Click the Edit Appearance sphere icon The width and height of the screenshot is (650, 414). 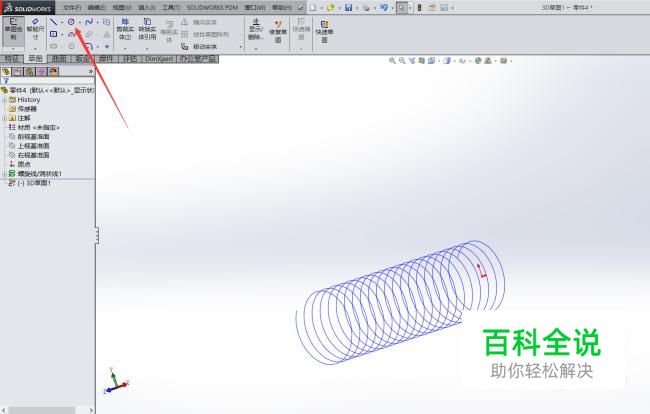478,61
